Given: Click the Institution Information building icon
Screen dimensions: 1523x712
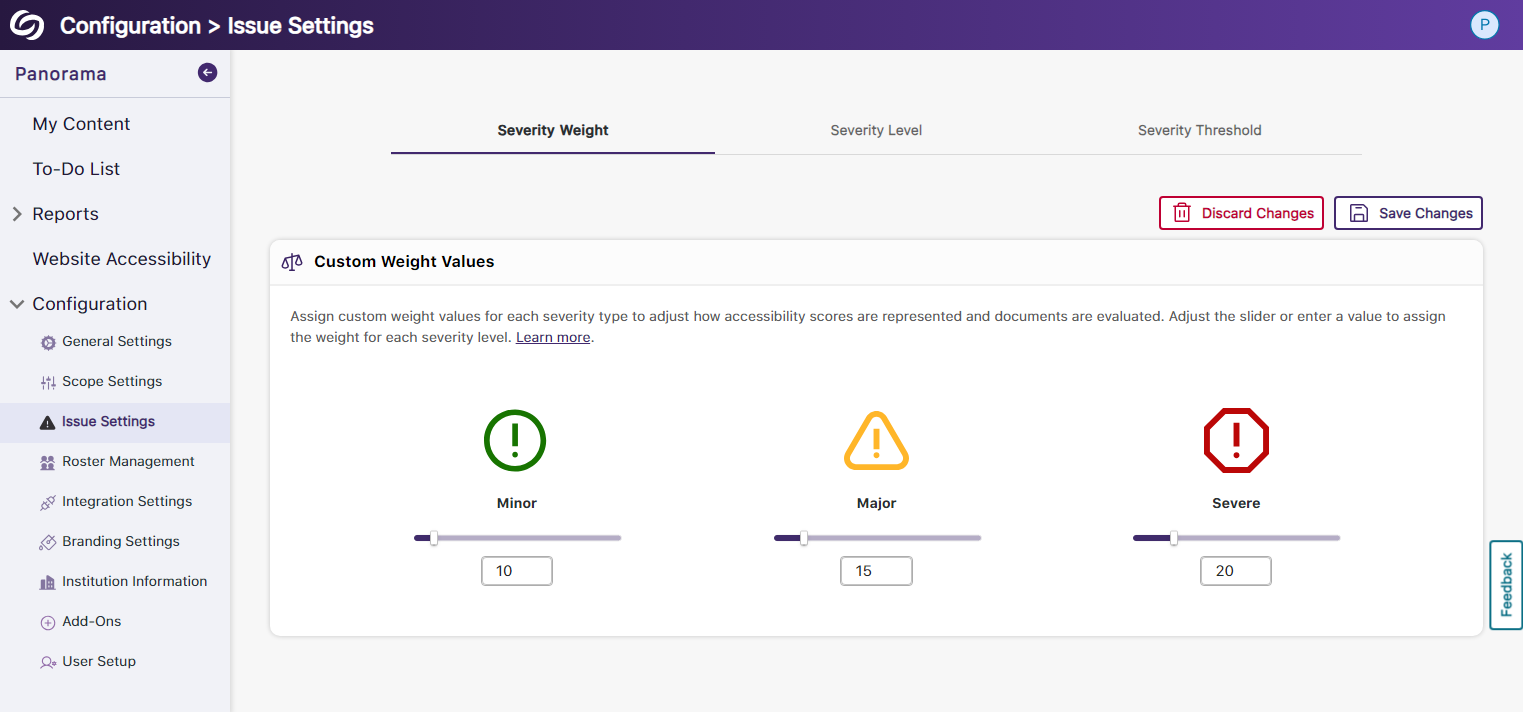Looking at the screenshot, I should pos(48,582).
